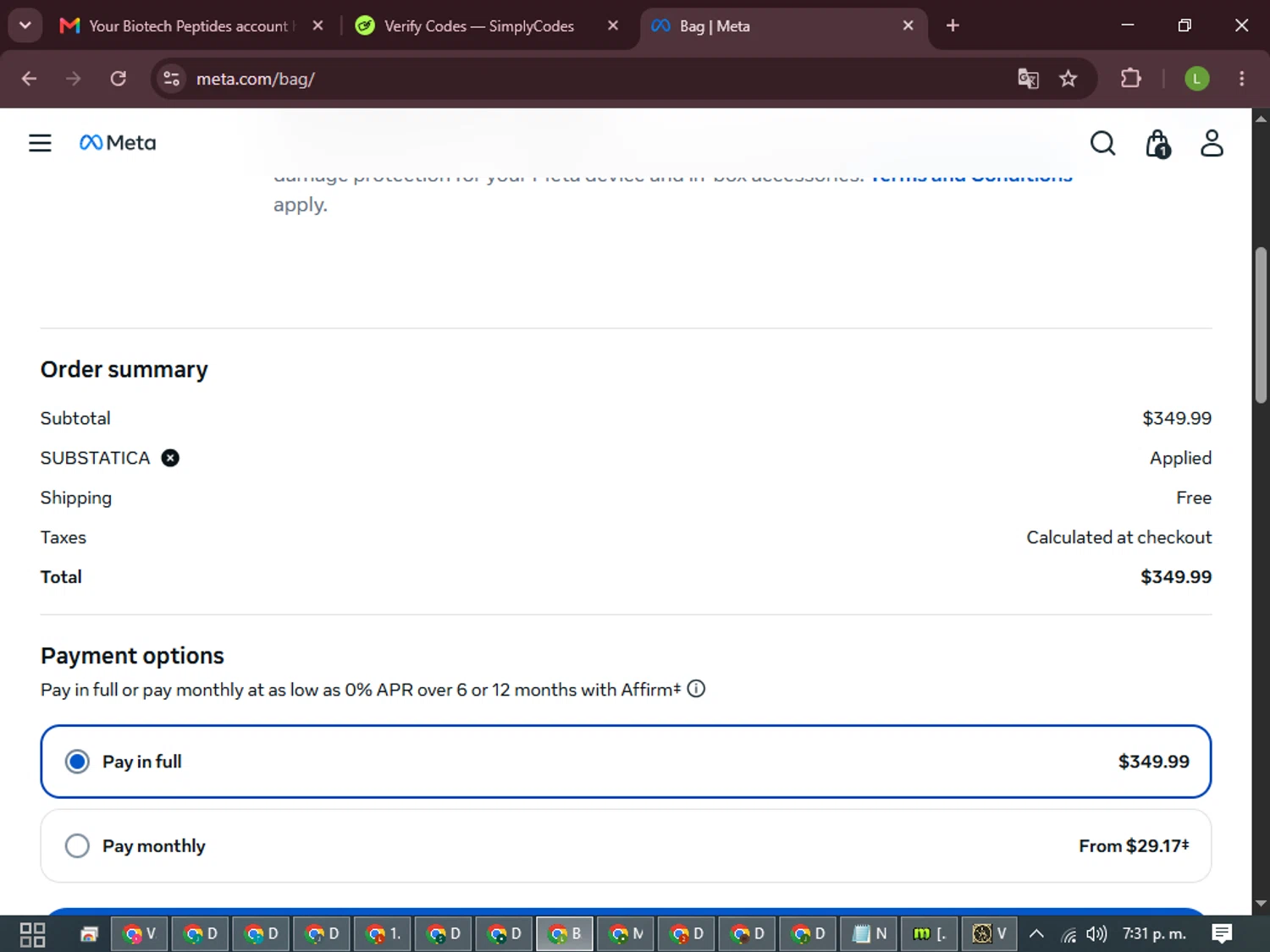Open the Chrome three-dot menu
This screenshot has width=1270, height=952.
pyautogui.click(x=1242, y=79)
